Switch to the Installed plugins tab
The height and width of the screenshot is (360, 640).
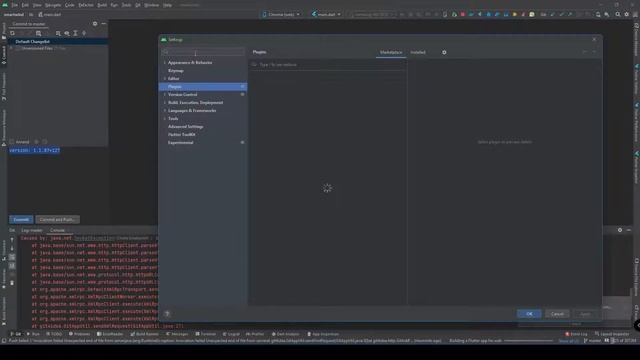(x=418, y=52)
